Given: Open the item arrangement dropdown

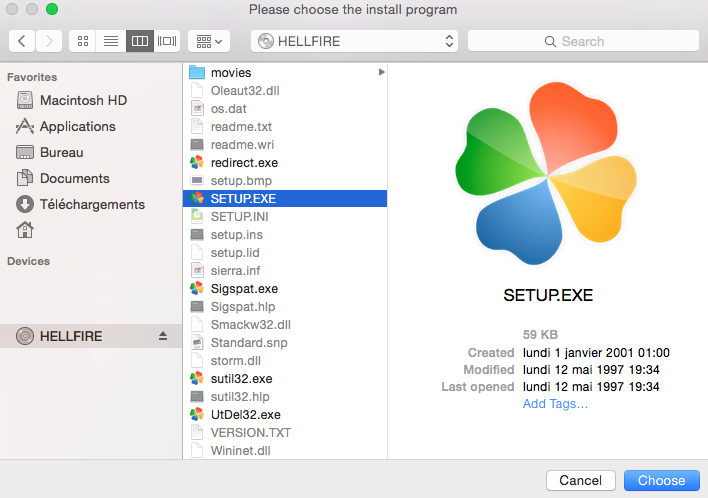Looking at the screenshot, I should (x=209, y=42).
